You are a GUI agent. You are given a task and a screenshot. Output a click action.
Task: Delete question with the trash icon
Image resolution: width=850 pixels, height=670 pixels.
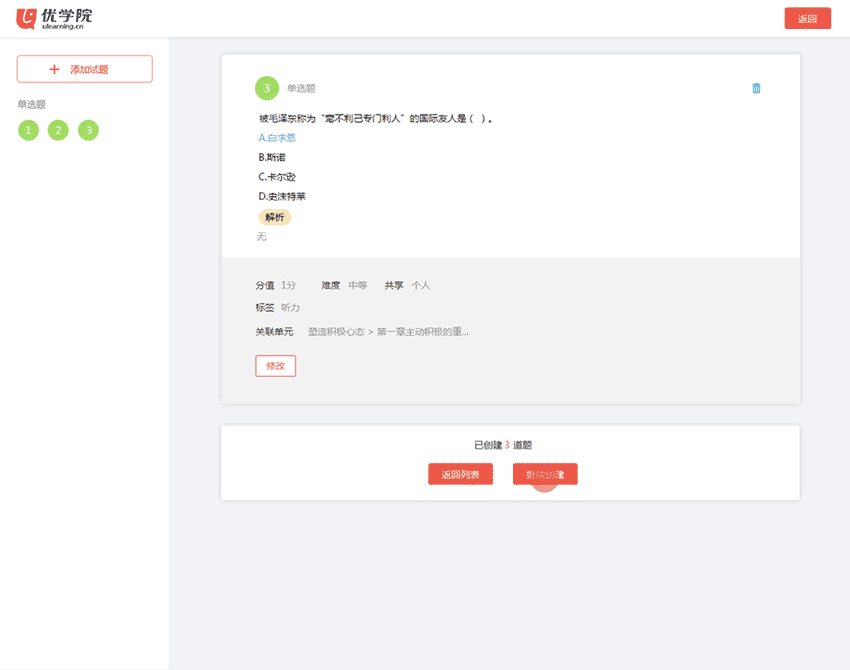click(756, 88)
